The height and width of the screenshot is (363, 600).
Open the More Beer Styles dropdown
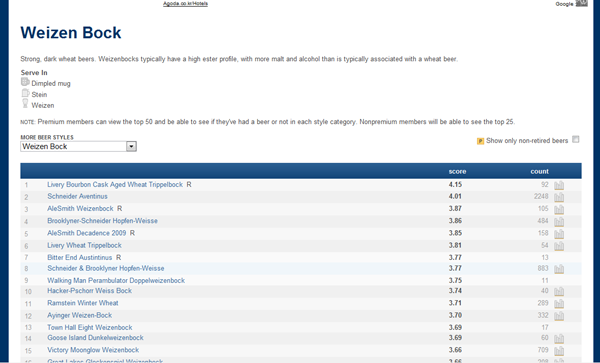pos(78,147)
